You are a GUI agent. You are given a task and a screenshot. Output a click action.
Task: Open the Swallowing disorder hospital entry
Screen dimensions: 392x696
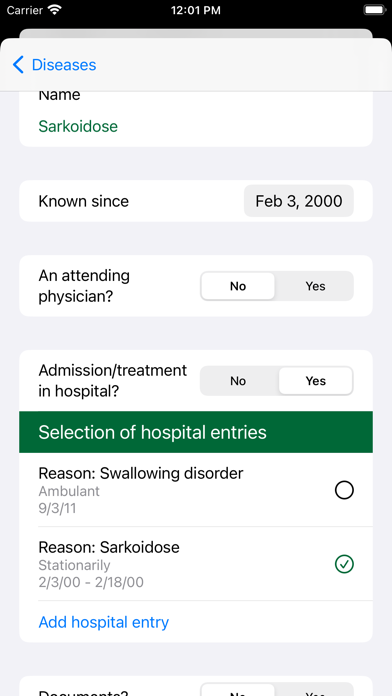tap(196, 490)
